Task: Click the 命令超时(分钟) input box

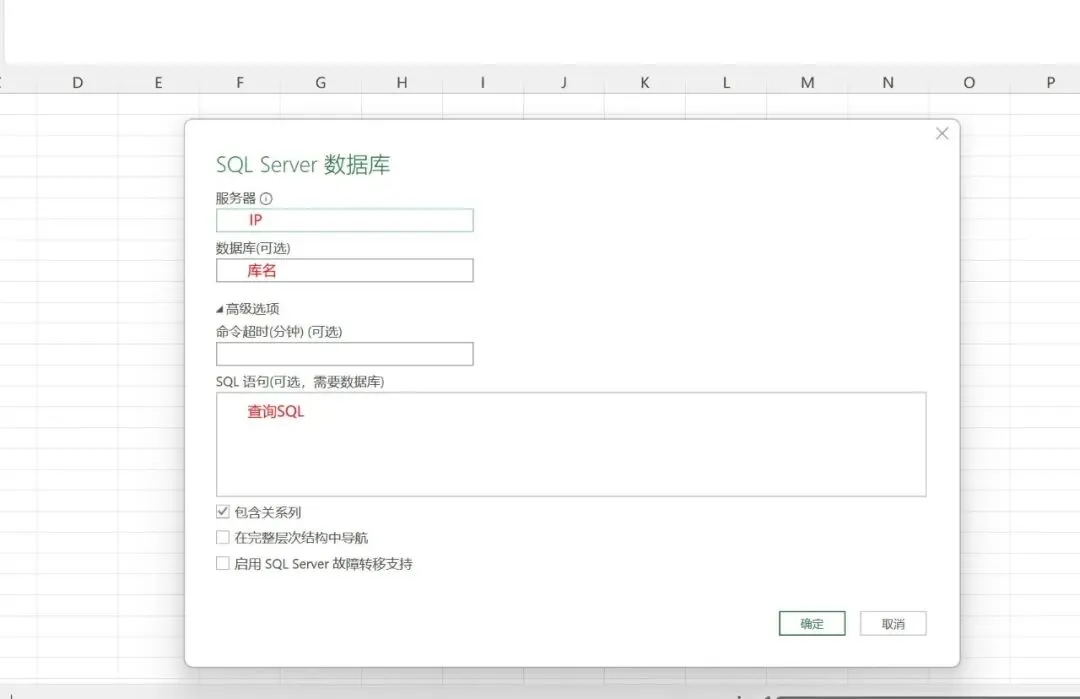Action: pyautogui.click(x=344, y=354)
